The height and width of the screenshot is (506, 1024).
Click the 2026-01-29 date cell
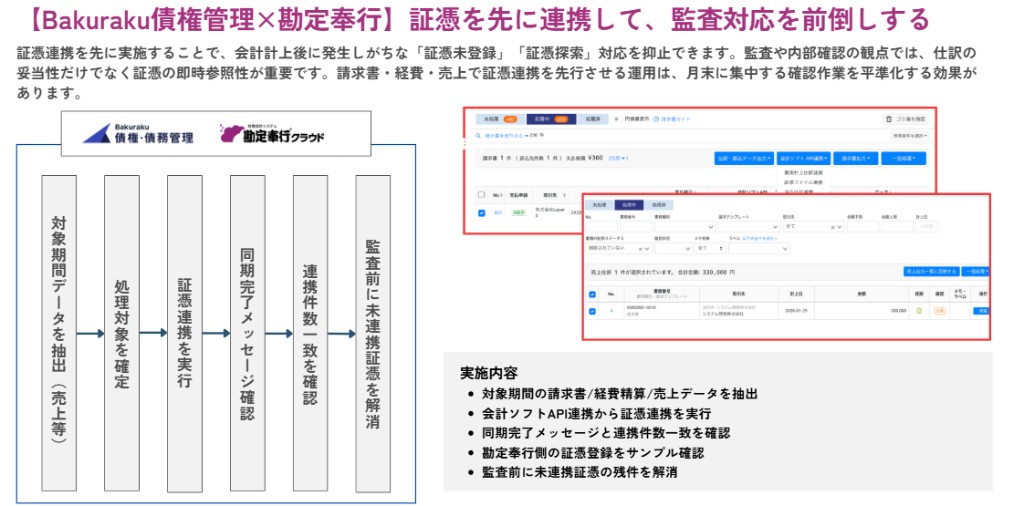click(796, 311)
